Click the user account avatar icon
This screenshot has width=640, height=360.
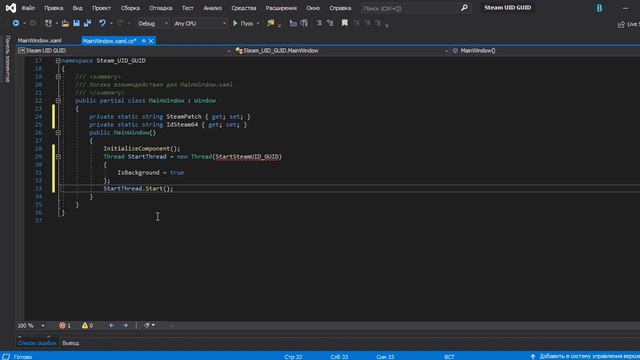click(x=599, y=8)
